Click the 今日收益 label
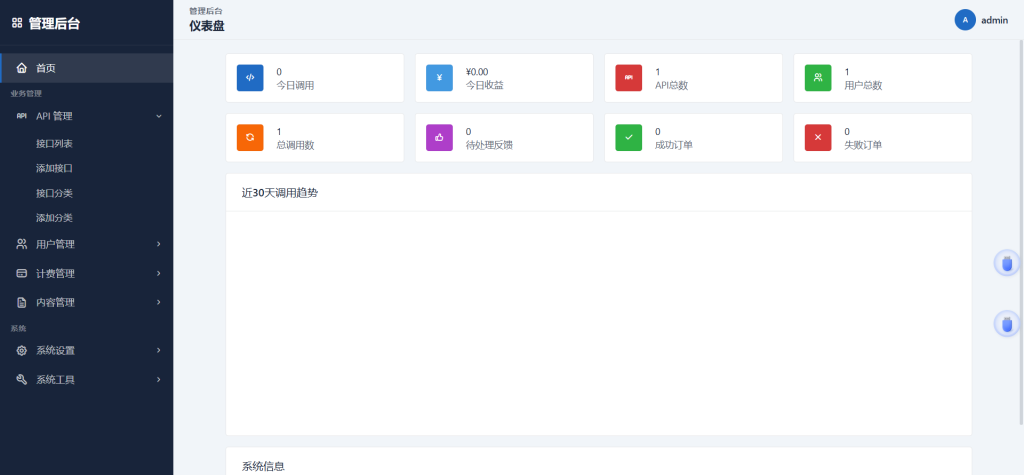This screenshot has height=475, width=1024. coord(485,85)
